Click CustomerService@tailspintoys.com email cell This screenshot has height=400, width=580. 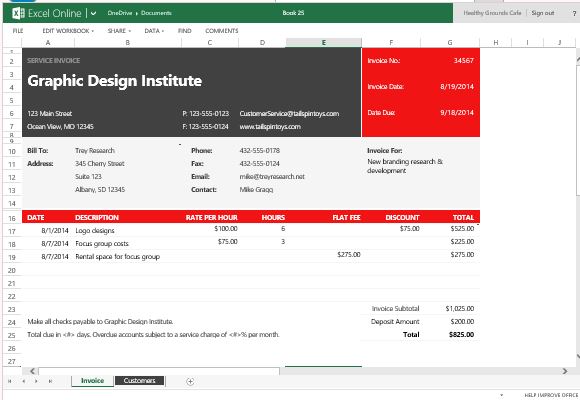289,114
